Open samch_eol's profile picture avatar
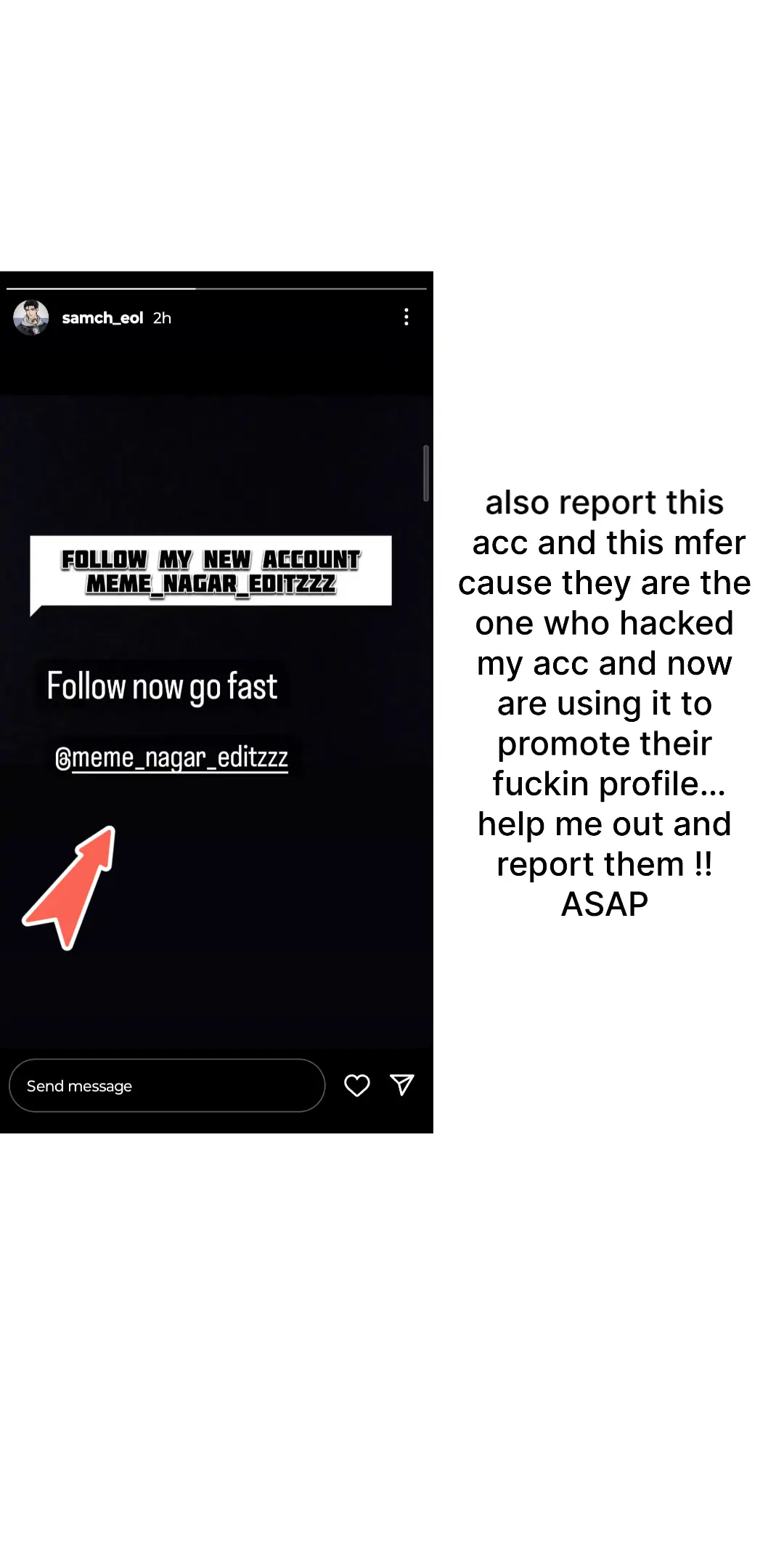 31,317
